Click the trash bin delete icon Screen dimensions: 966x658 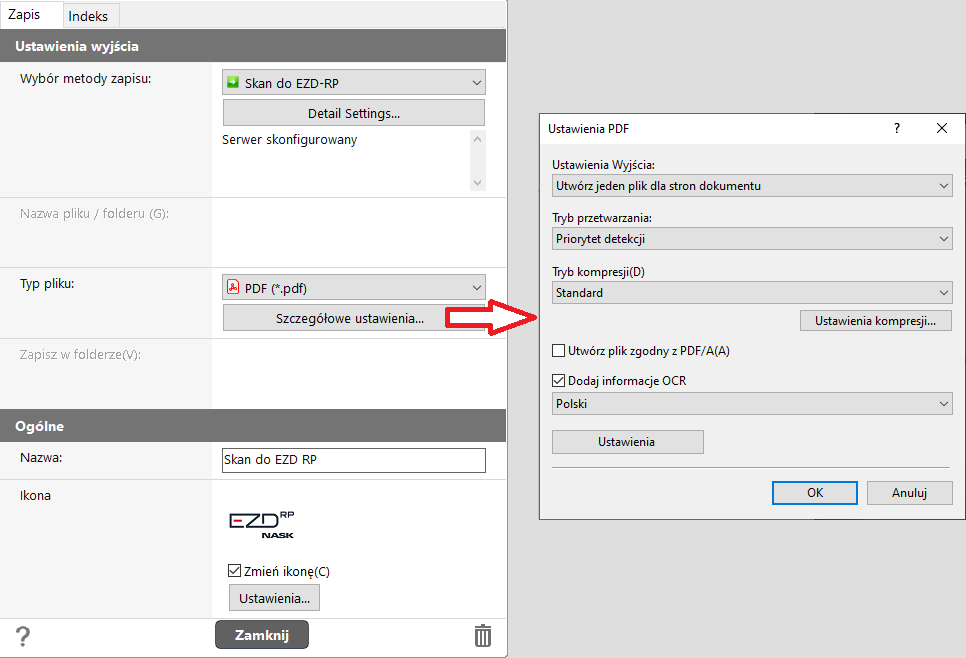click(x=483, y=636)
